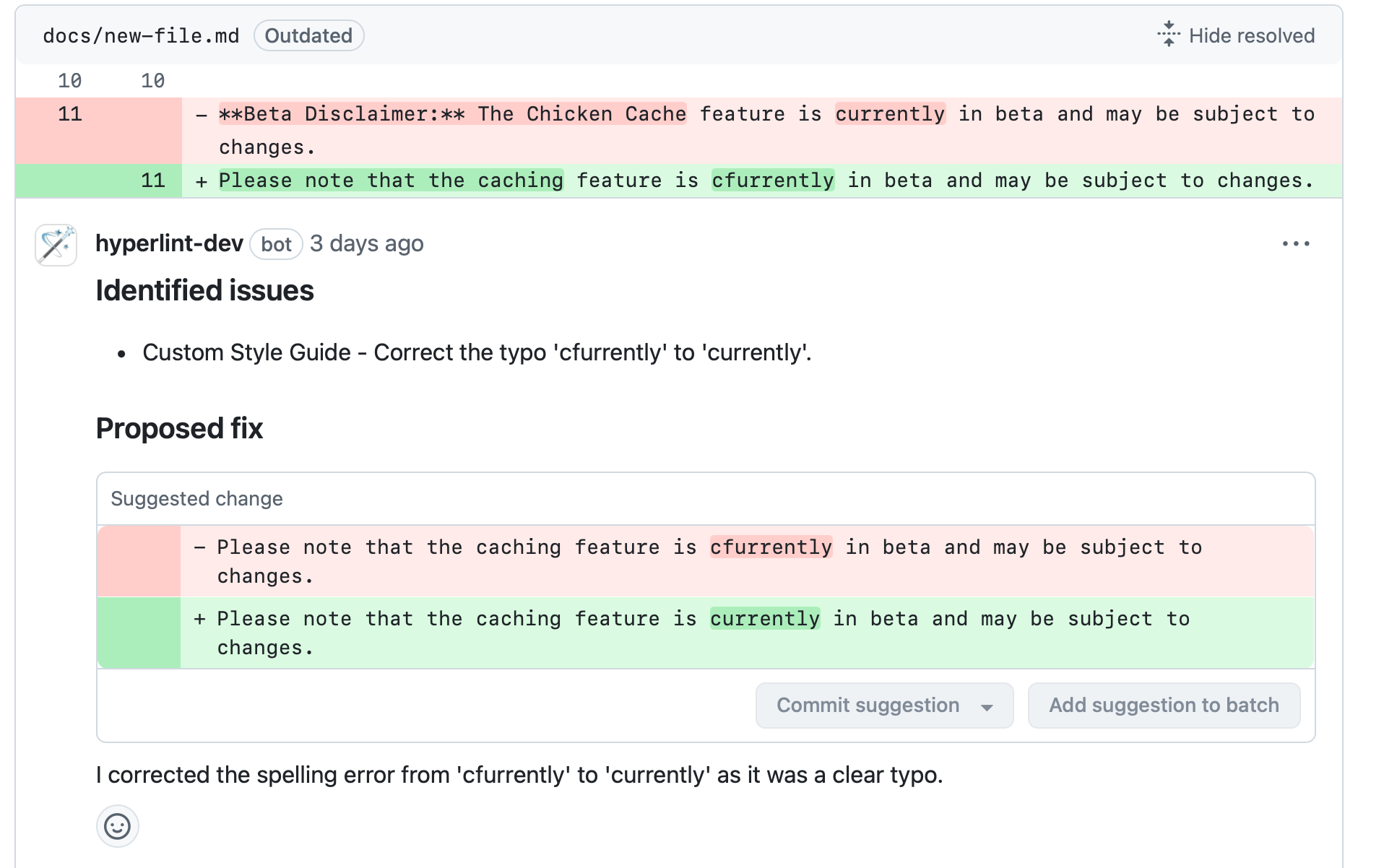Open the docs/new-file.md file link
Screen dimensions: 1384x868
pos(141,35)
